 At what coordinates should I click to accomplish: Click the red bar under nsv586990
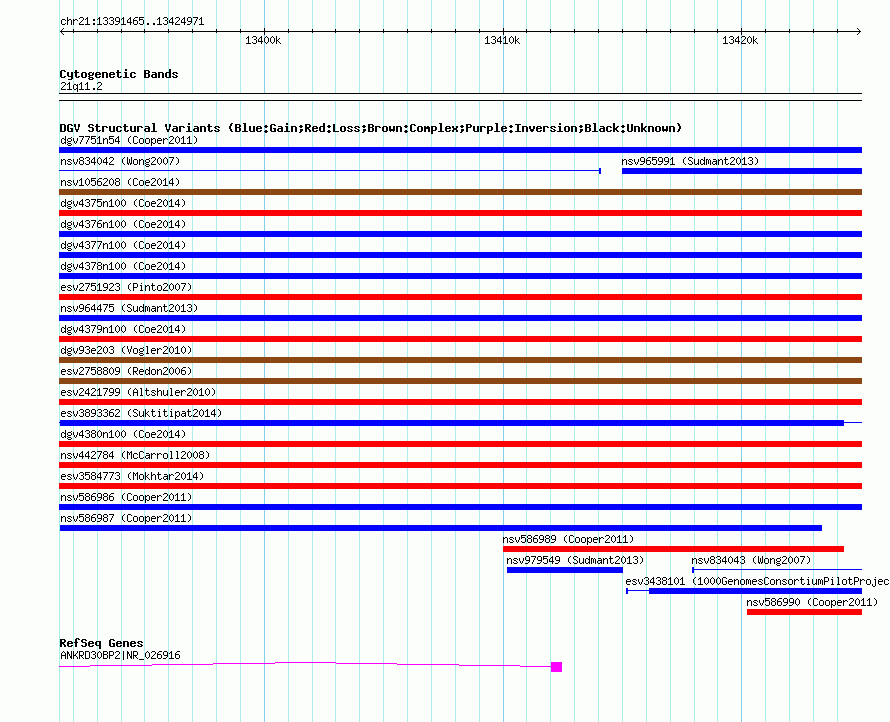pos(804,612)
